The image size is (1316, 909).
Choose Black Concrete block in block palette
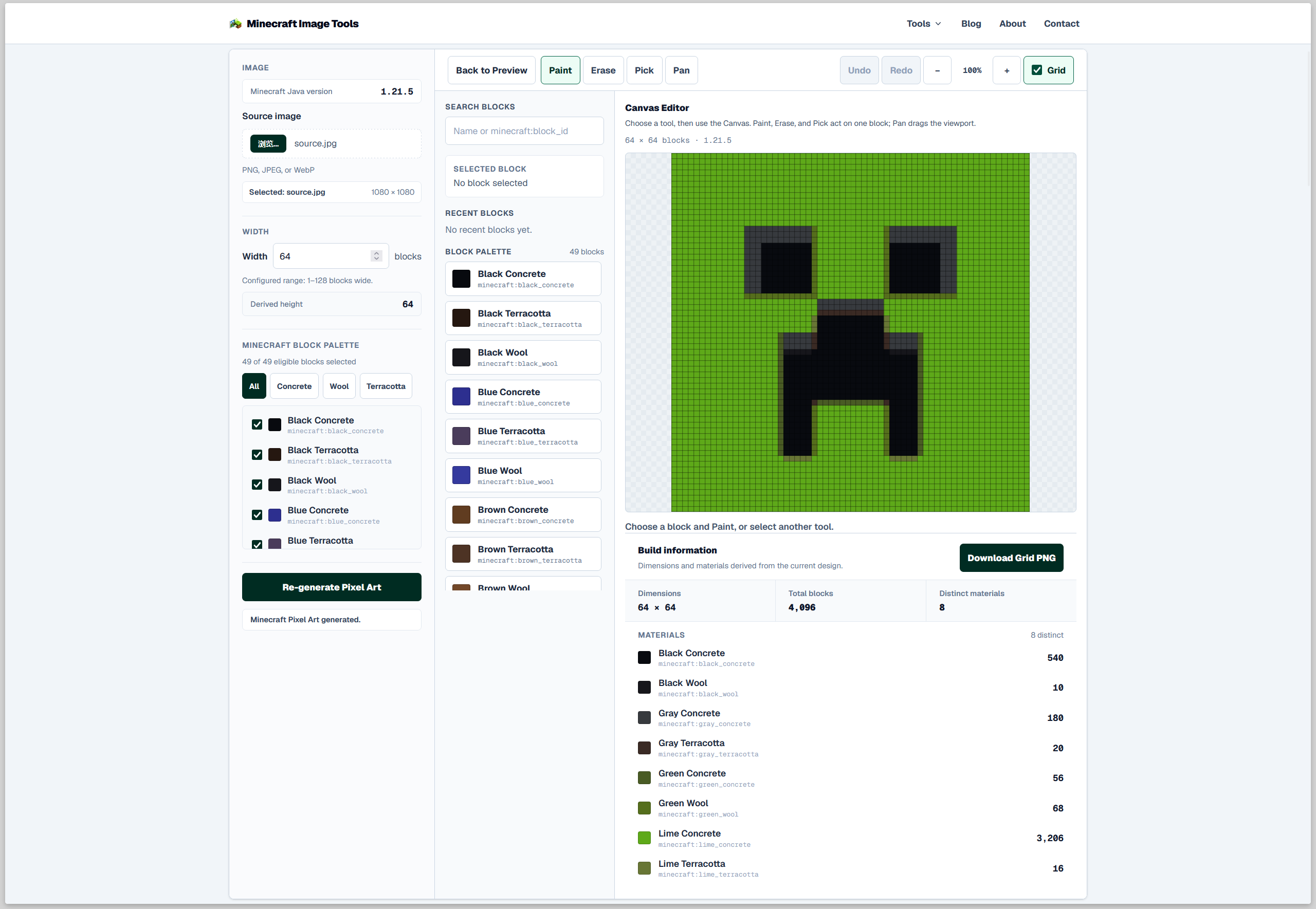[523, 279]
